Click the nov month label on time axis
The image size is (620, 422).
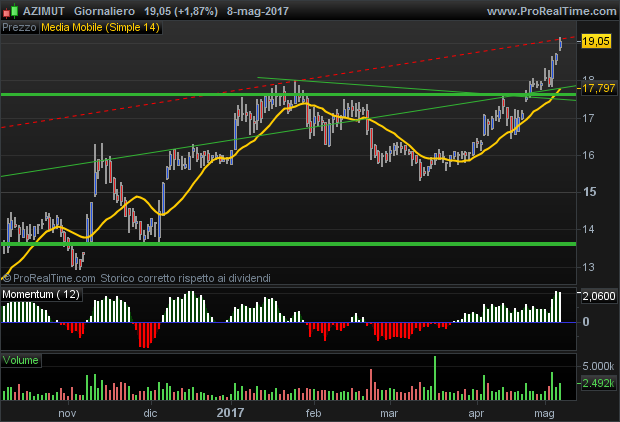pyautogui.click(x=67, y=414)
